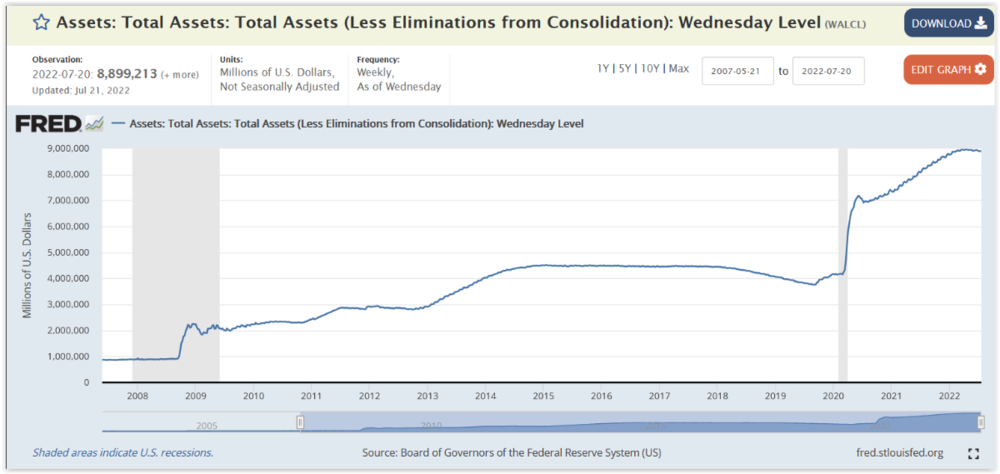Viewport: 1000px width, 474px height.
Task: Click the chart navigator timeline near 2005
Action: pyautogui.click(x=207, y=424)
